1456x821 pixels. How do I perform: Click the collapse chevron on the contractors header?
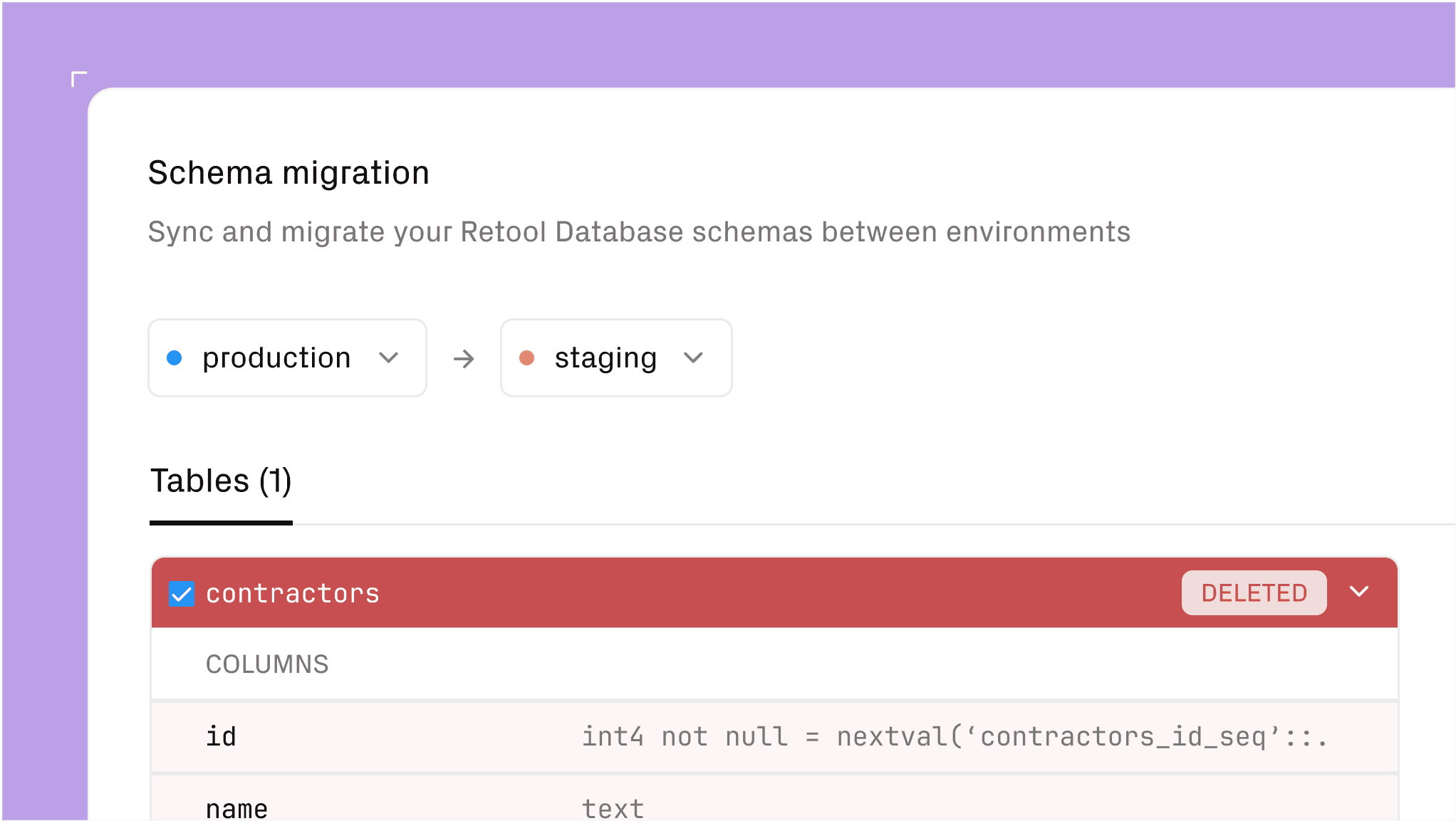(x=1359, y=592)
